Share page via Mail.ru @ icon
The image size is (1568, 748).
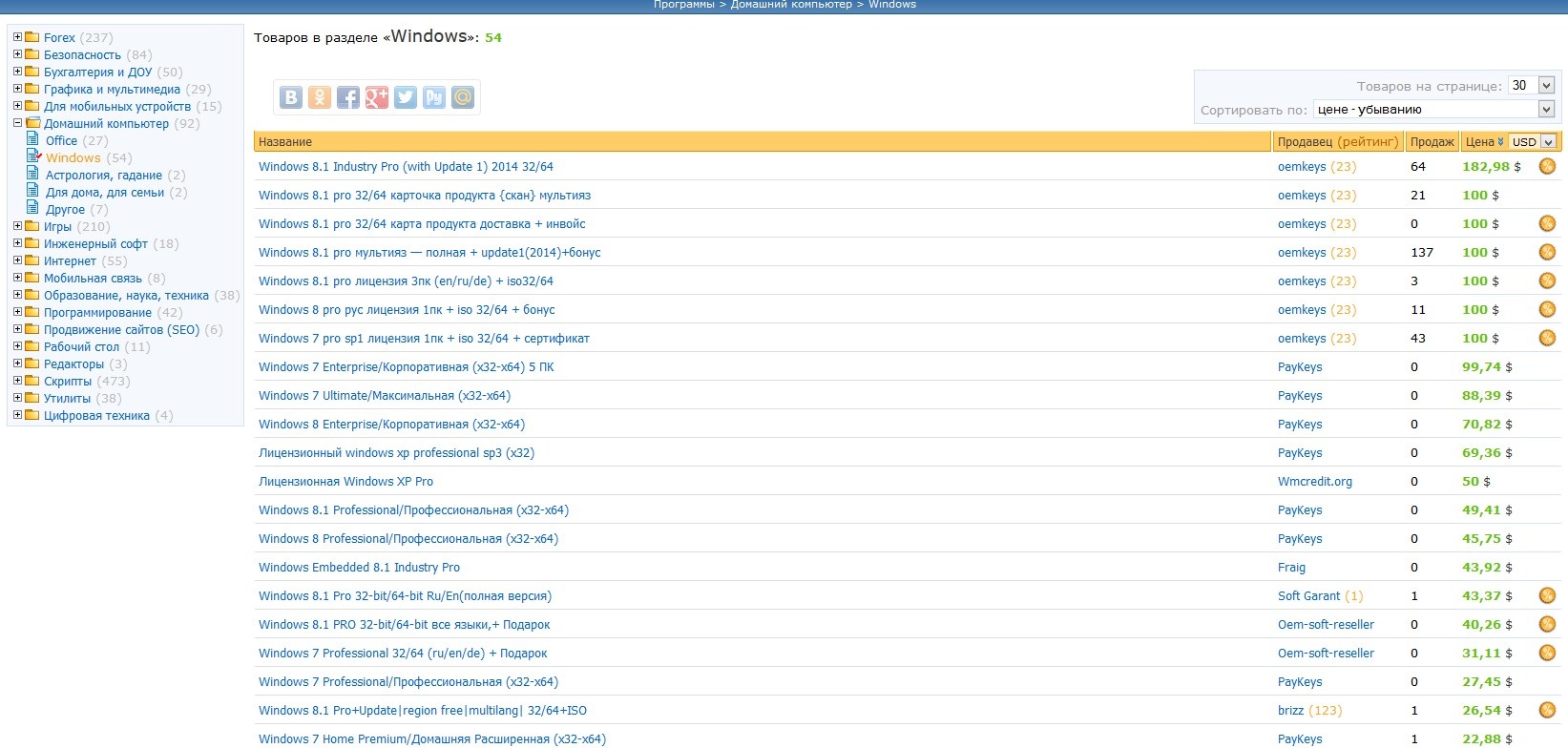click(x=463, y=97)
